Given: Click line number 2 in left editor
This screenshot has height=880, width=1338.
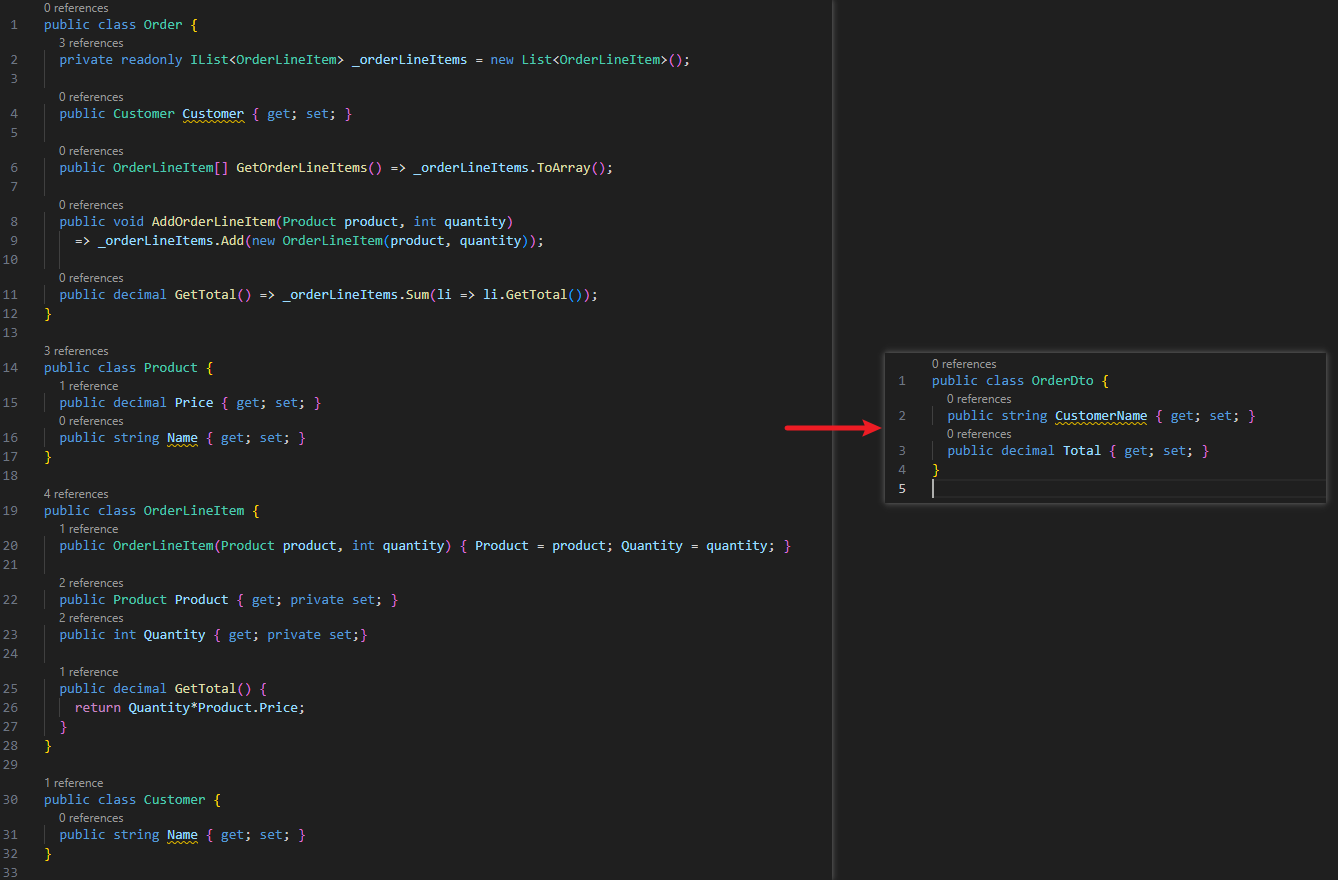Looking at the screenshot, I should coord(14,60).
